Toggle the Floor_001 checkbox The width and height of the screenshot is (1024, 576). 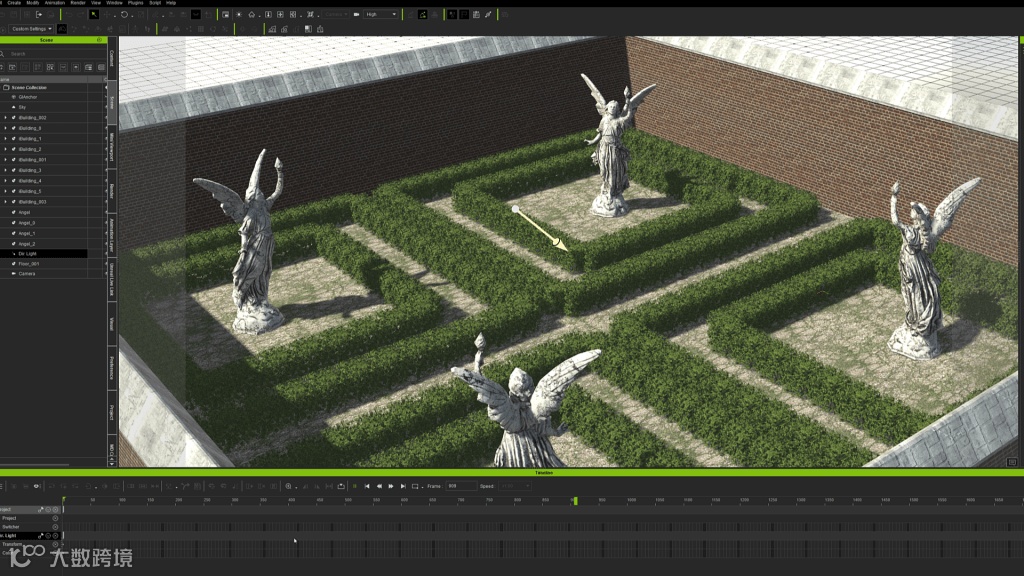coord(14,264)
